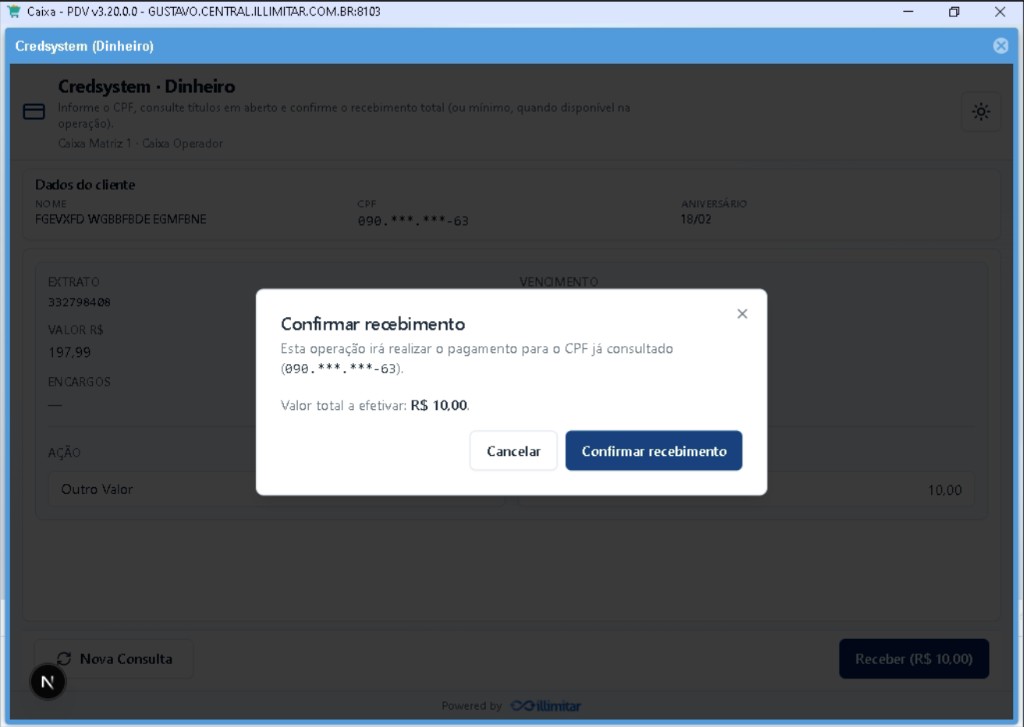
Task: Click the round N badge icon
Action: click(48, 682)
